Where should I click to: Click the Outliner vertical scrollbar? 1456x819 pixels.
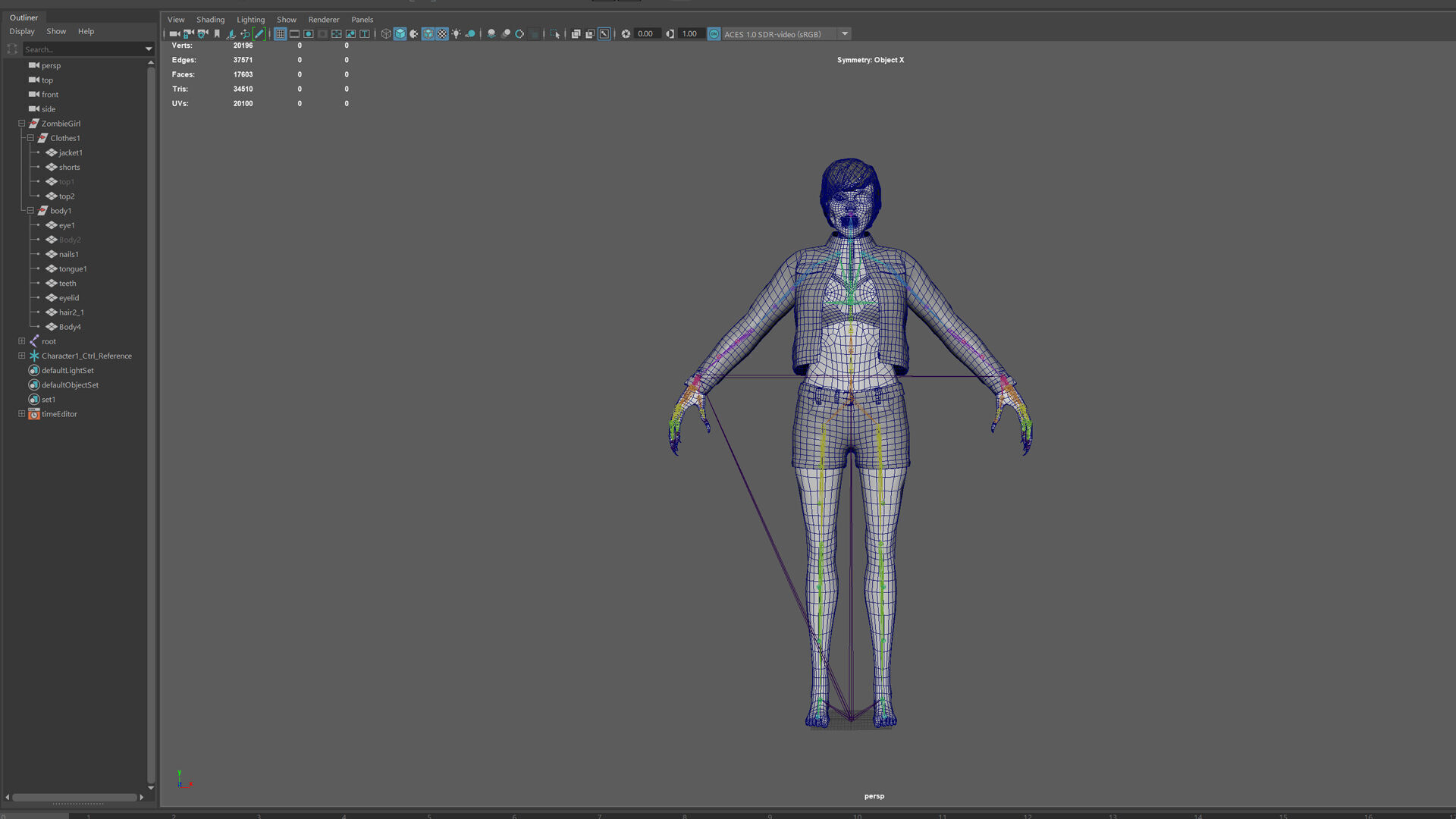coord(151,425)
